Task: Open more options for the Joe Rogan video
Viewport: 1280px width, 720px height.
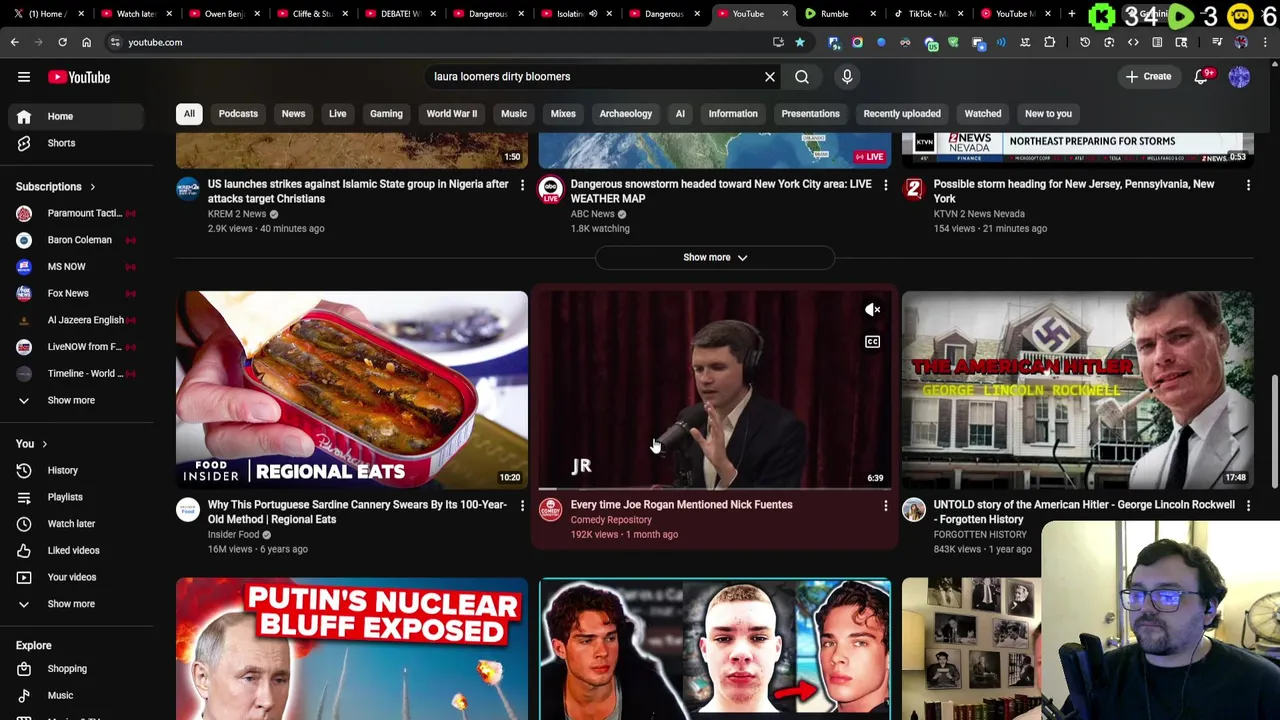Action: [885, 506]
